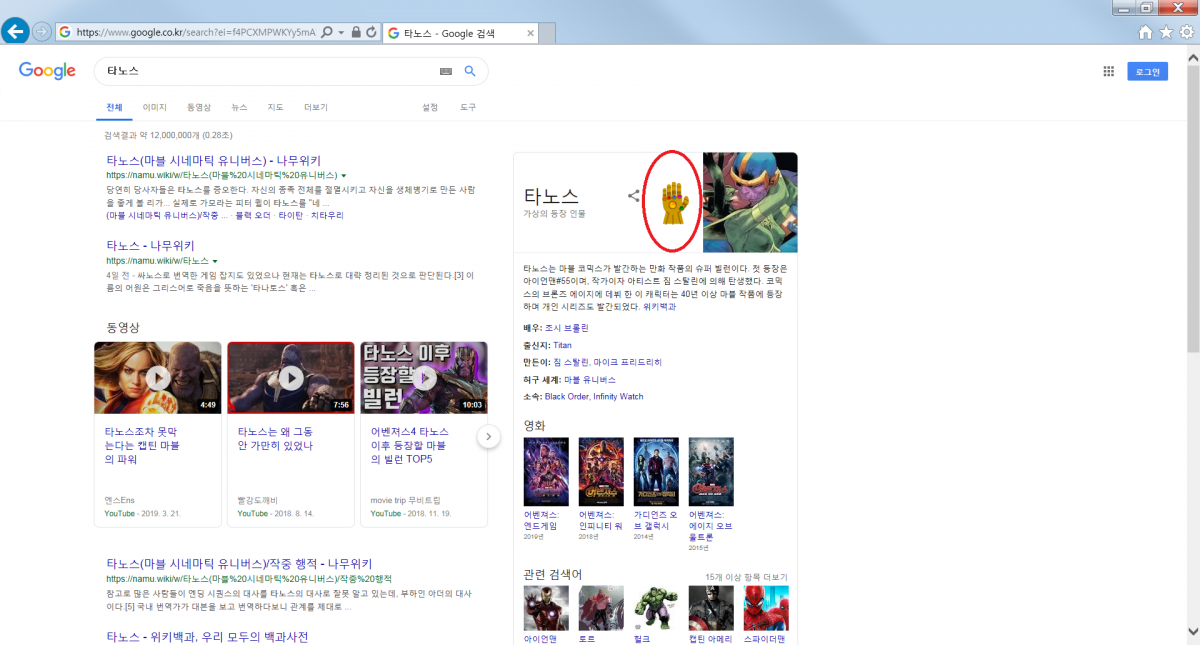Screen dimensions: 1200x645
Task: Open the 어벤져스: 엔드게임 movie poster
Action: click(x=546, y=471)
